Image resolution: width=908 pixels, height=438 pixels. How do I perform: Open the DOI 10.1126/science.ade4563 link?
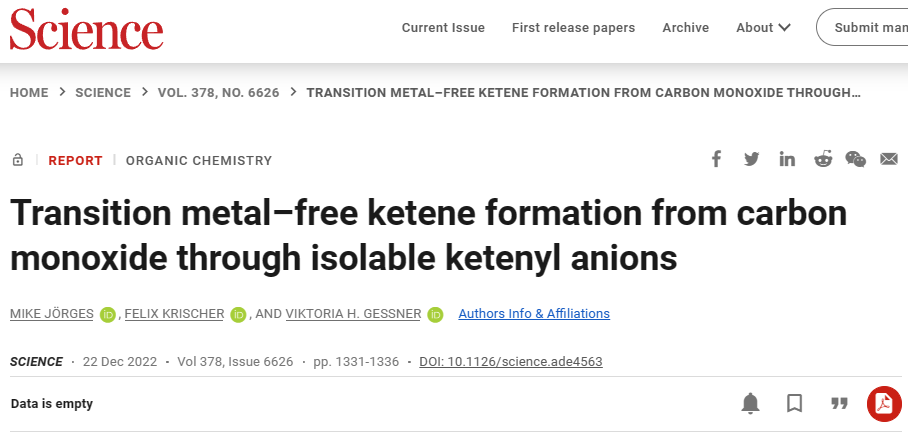pos(511,362)
